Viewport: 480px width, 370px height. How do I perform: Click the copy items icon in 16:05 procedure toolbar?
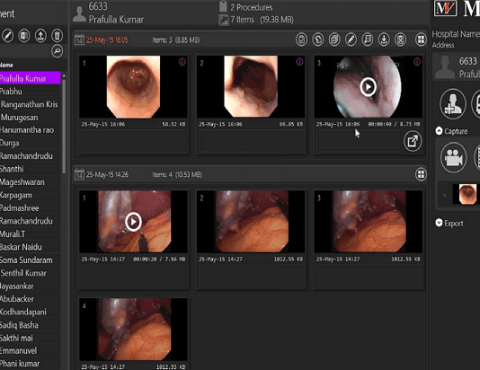[334, 40]
